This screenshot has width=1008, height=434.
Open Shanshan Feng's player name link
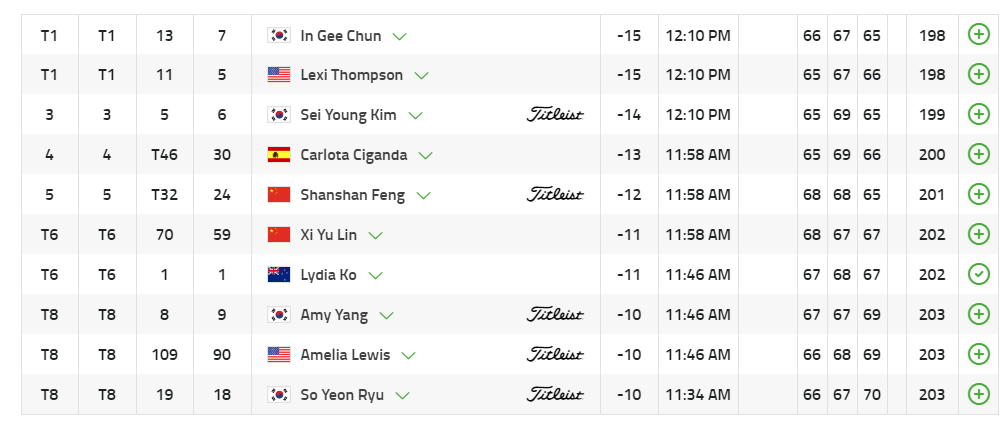[352, 195]
